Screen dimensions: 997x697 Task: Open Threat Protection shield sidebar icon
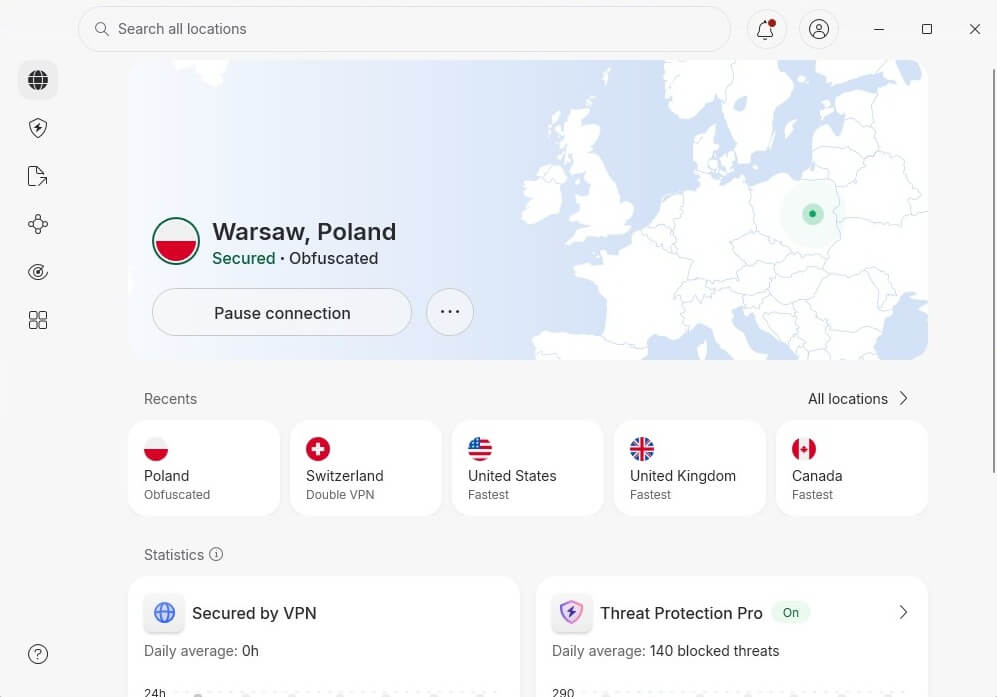pos(38,128)
